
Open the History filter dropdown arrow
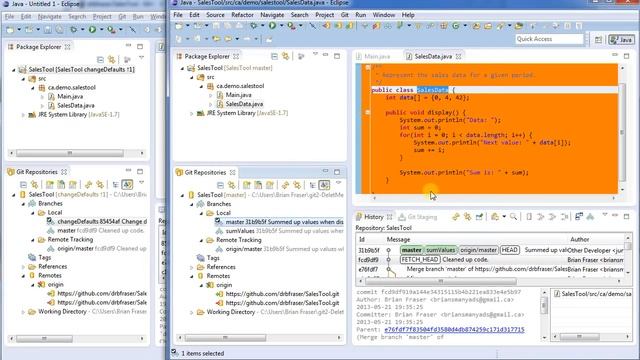[504, 217]
